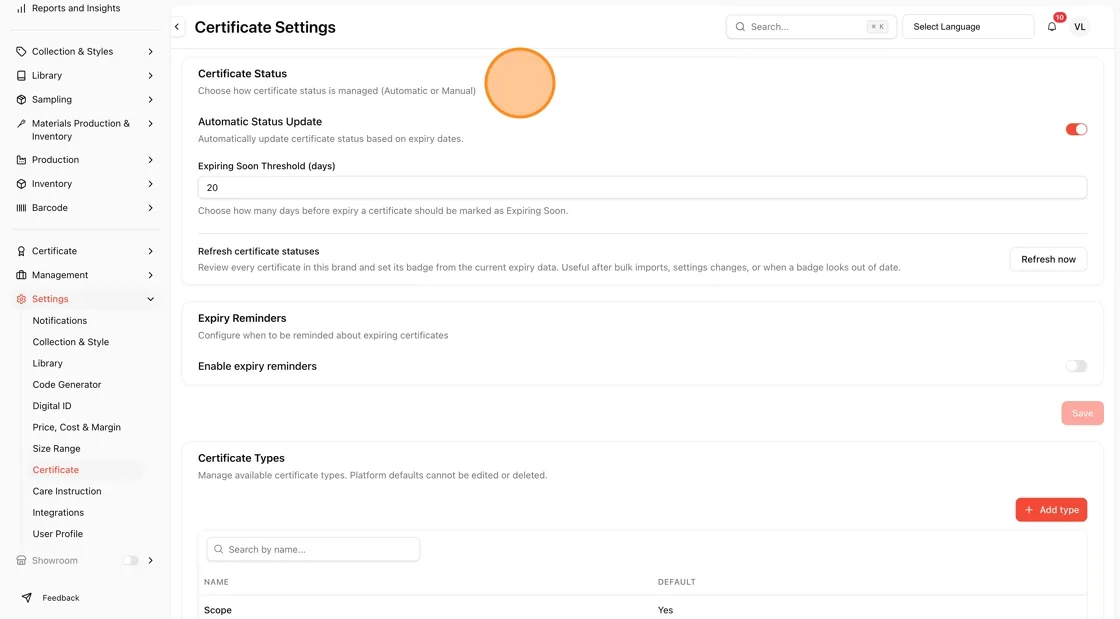Expand the Barcode chevron
Viewport: 1120px width, 619px height.
151,208
